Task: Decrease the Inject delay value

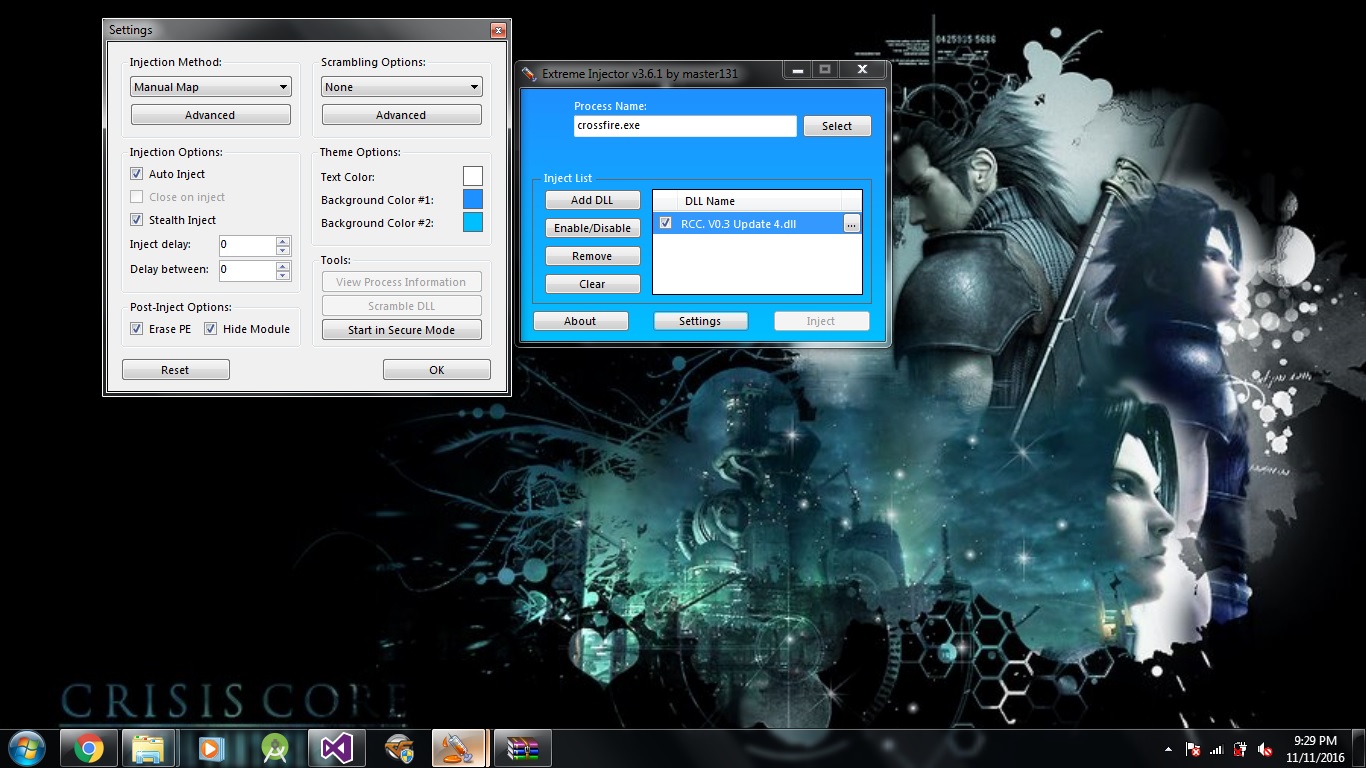Action: (x=283, y=250)
